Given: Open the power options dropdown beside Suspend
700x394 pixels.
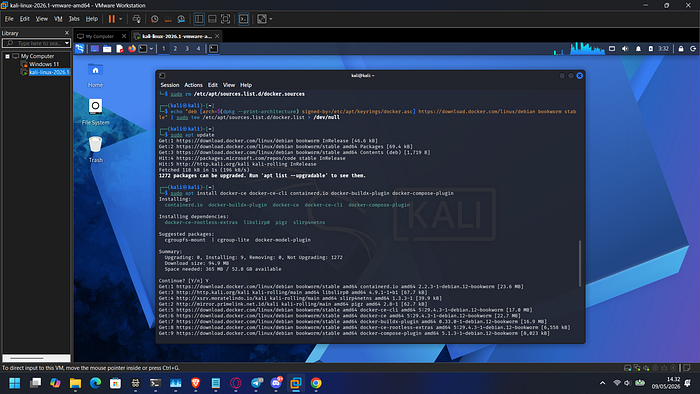Looking at the screenshot, I should [121, 19].
